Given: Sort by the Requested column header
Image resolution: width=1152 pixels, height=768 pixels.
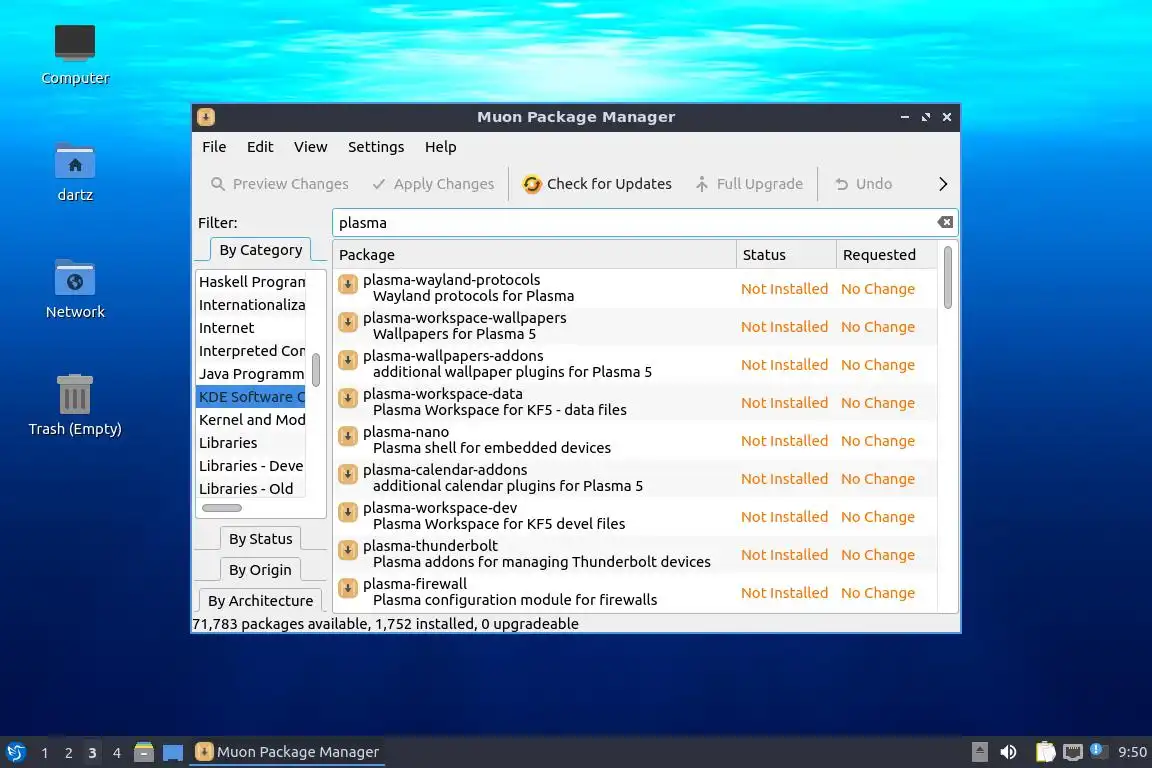Looking at the screenshot, I should click(887, 254).
